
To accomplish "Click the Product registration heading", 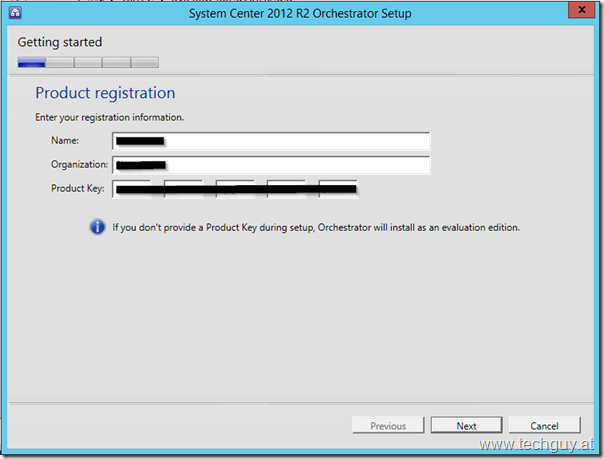I will (105, 93).
